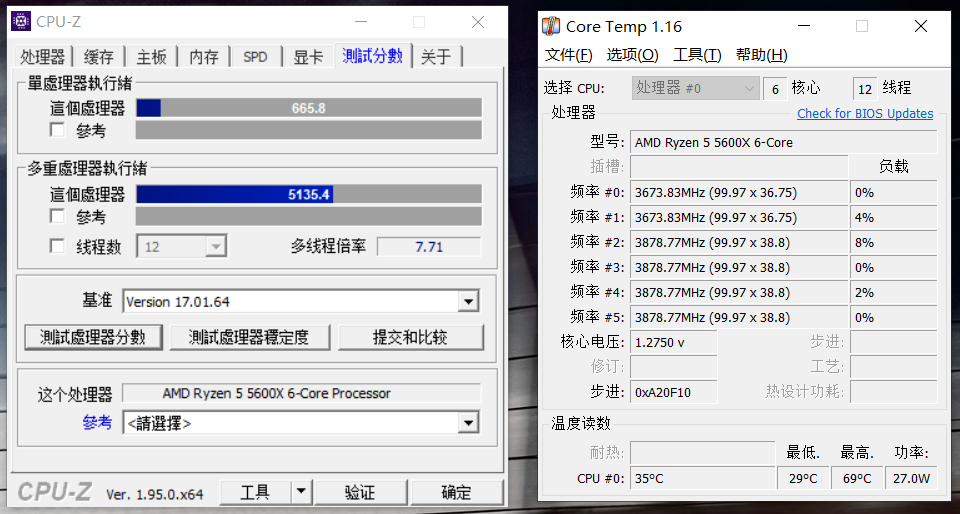The width and height of the screenshot is (960, 514).
Task: Click the single-thread score bar showing 665.8
Action: 309,108
